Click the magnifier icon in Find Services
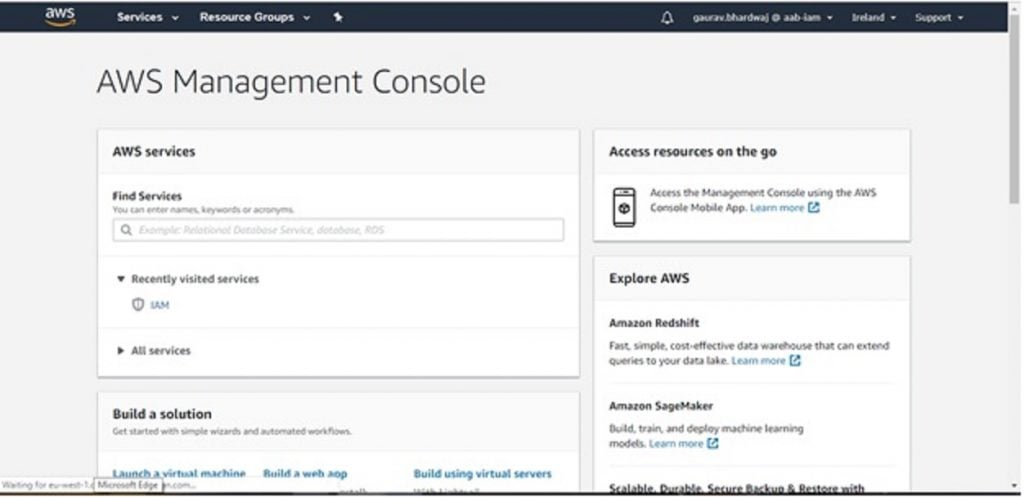1024x497 pixels. click(125, 230)
